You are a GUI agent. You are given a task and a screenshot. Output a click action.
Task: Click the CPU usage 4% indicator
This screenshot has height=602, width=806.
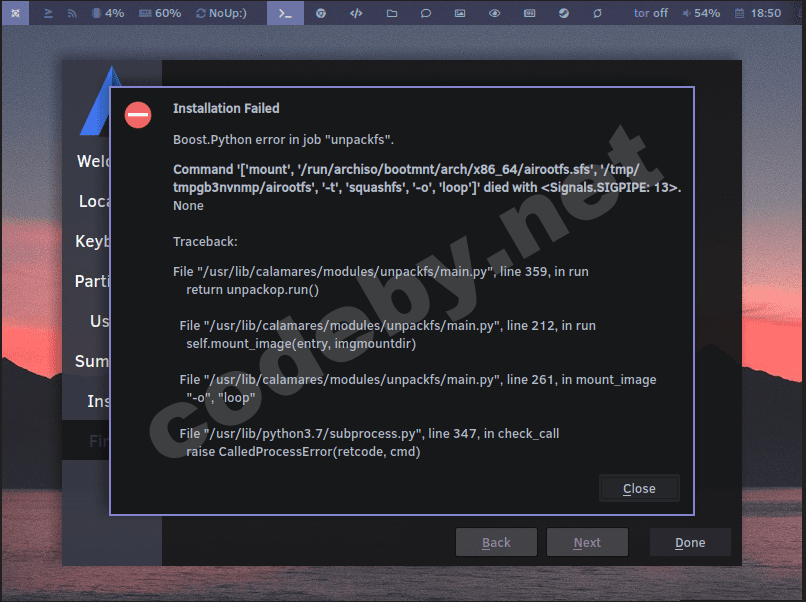(108, 13)
